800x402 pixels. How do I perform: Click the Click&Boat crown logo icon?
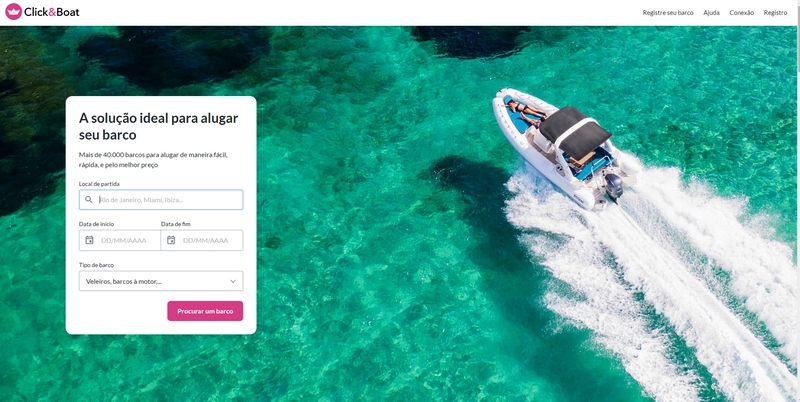click(13, 11)
